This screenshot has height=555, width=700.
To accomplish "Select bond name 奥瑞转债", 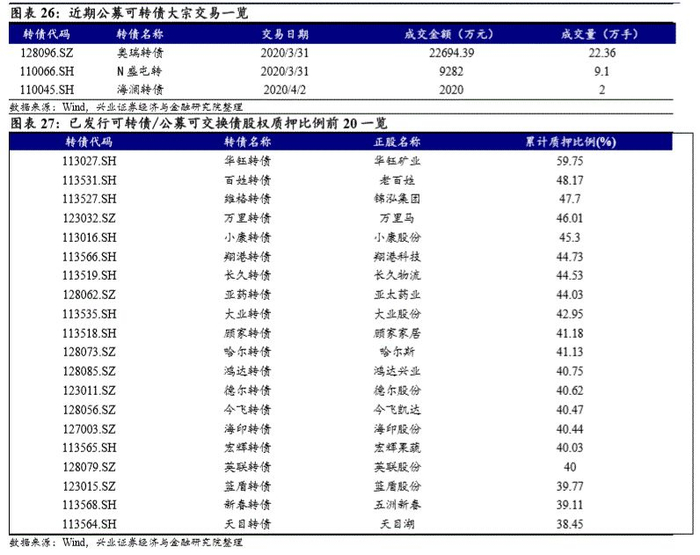I will coord(140,53).
